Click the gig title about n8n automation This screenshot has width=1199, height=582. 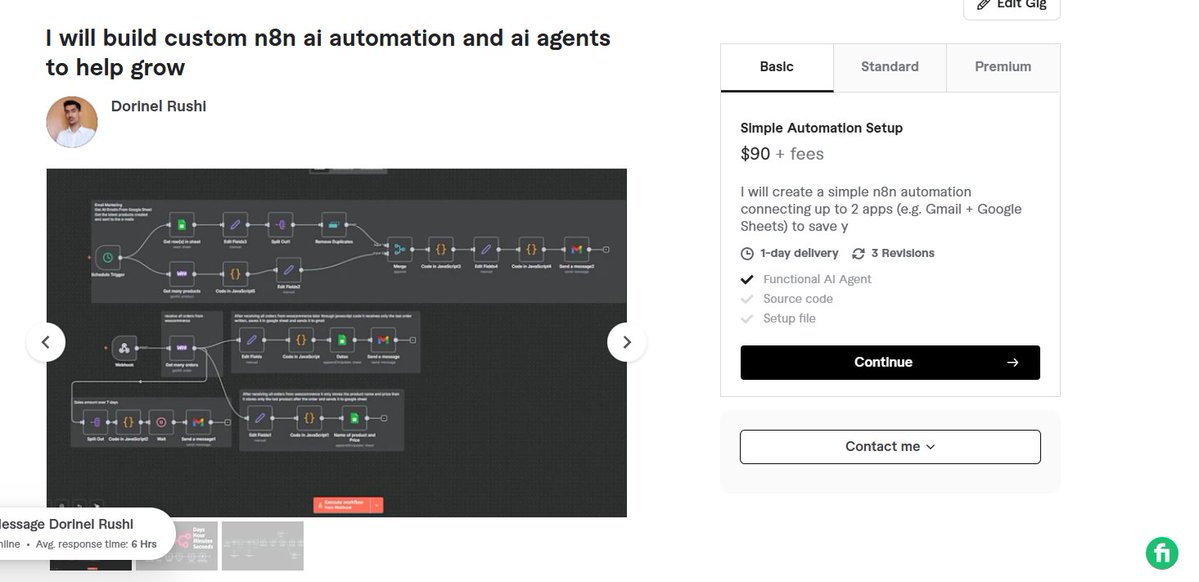[328, 53]
